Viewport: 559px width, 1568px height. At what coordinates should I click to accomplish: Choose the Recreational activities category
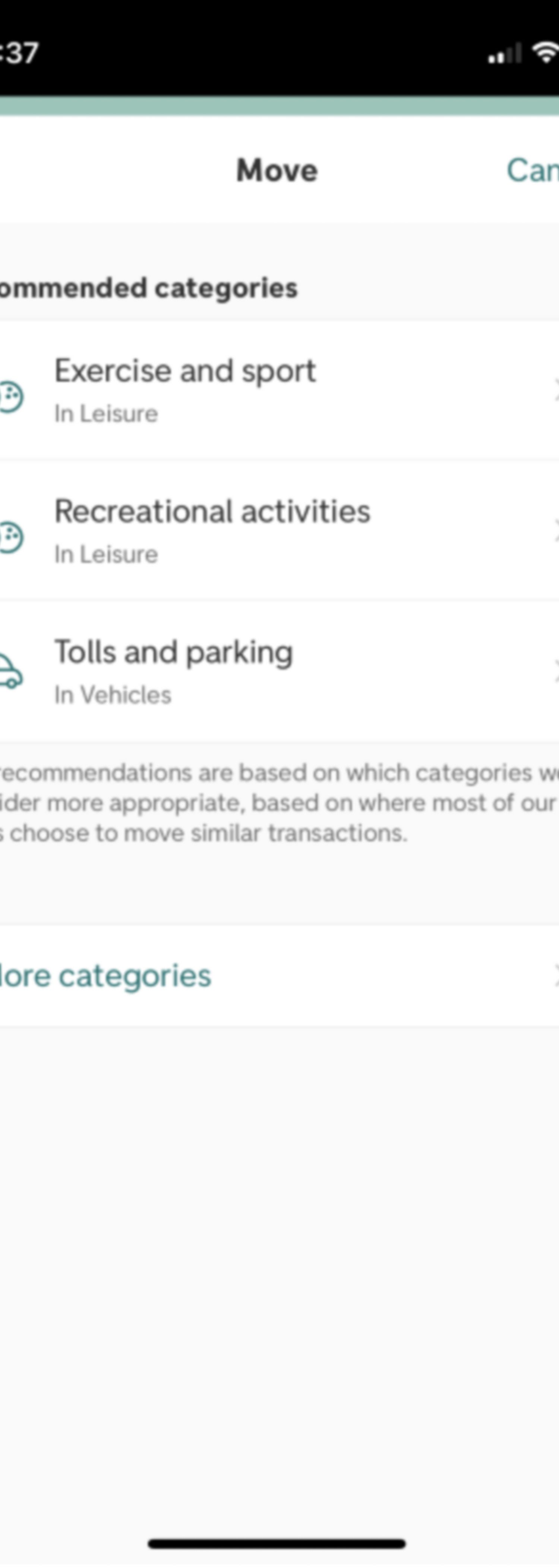(x=279, y=530)
